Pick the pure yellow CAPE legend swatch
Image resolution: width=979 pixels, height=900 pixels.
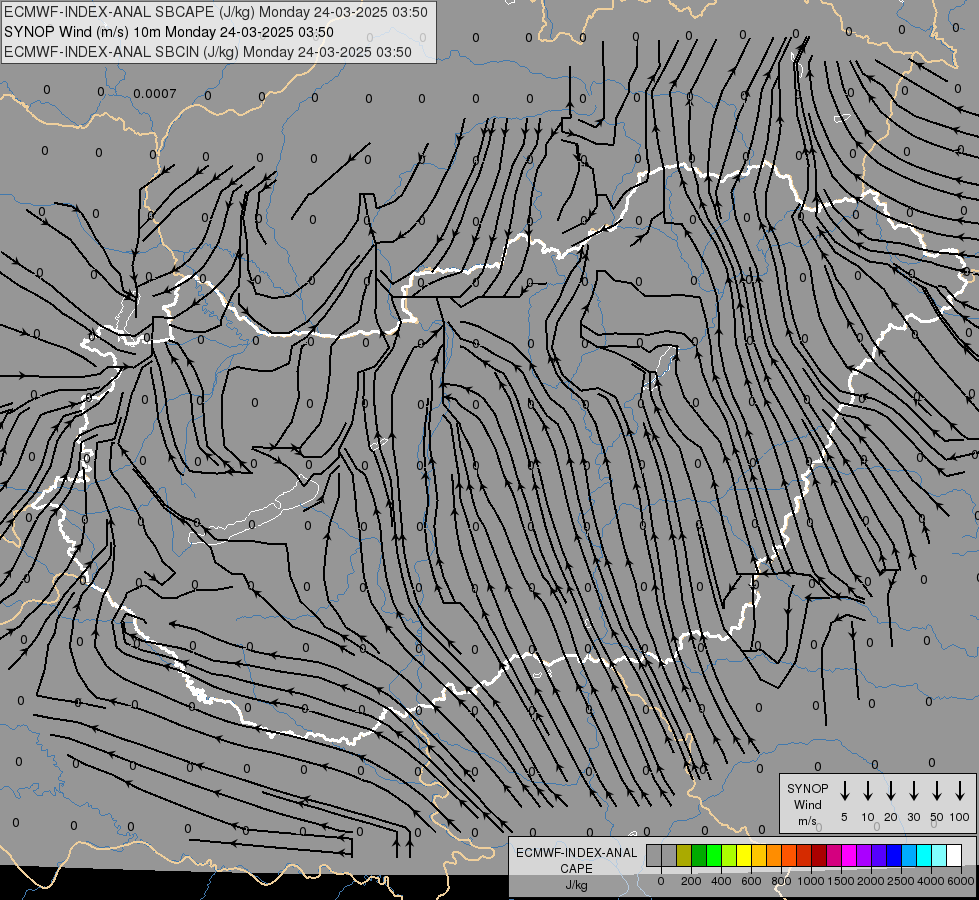point(744,855)
